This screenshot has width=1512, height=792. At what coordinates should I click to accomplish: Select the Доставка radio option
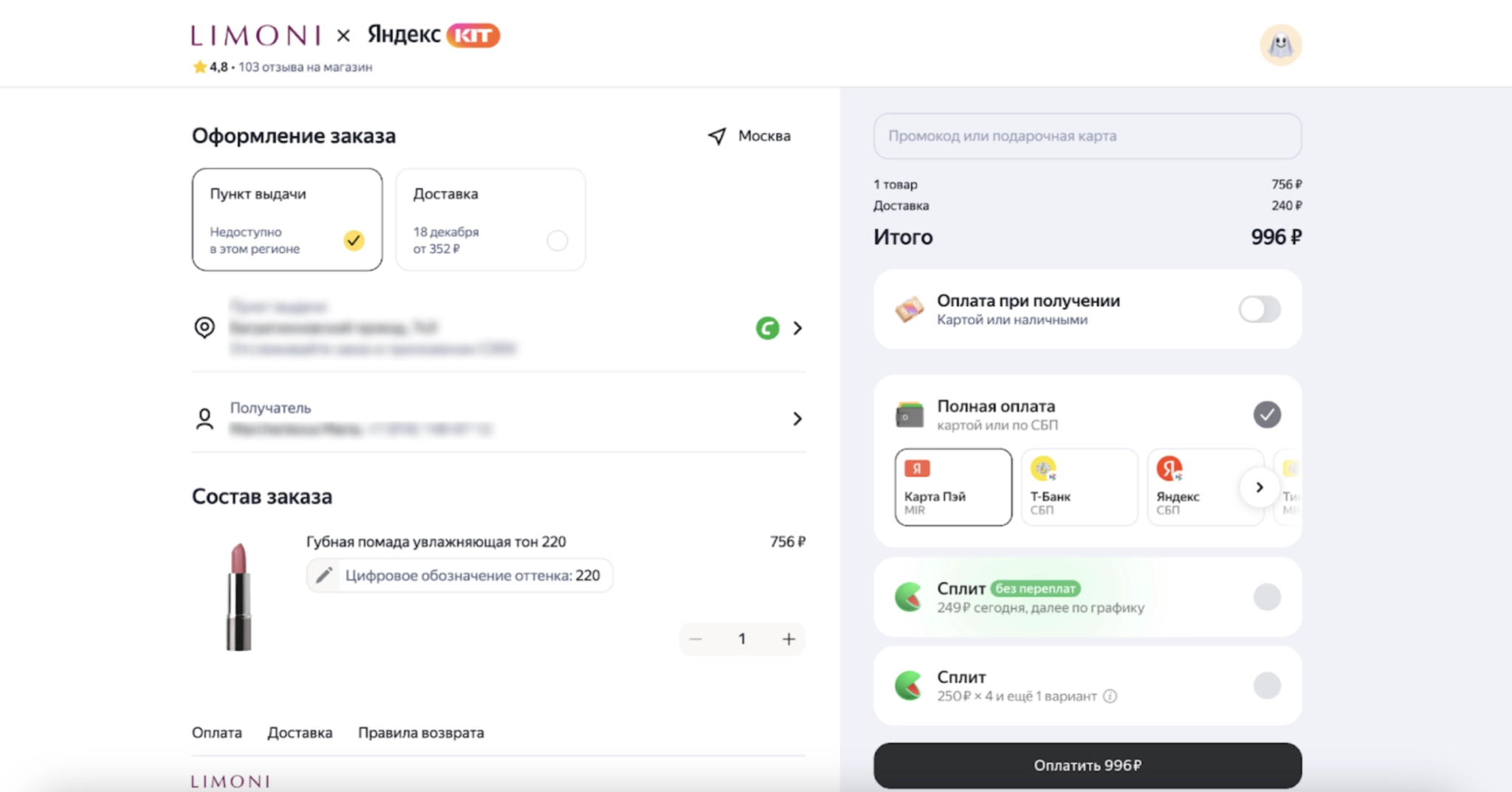[557, 241]
